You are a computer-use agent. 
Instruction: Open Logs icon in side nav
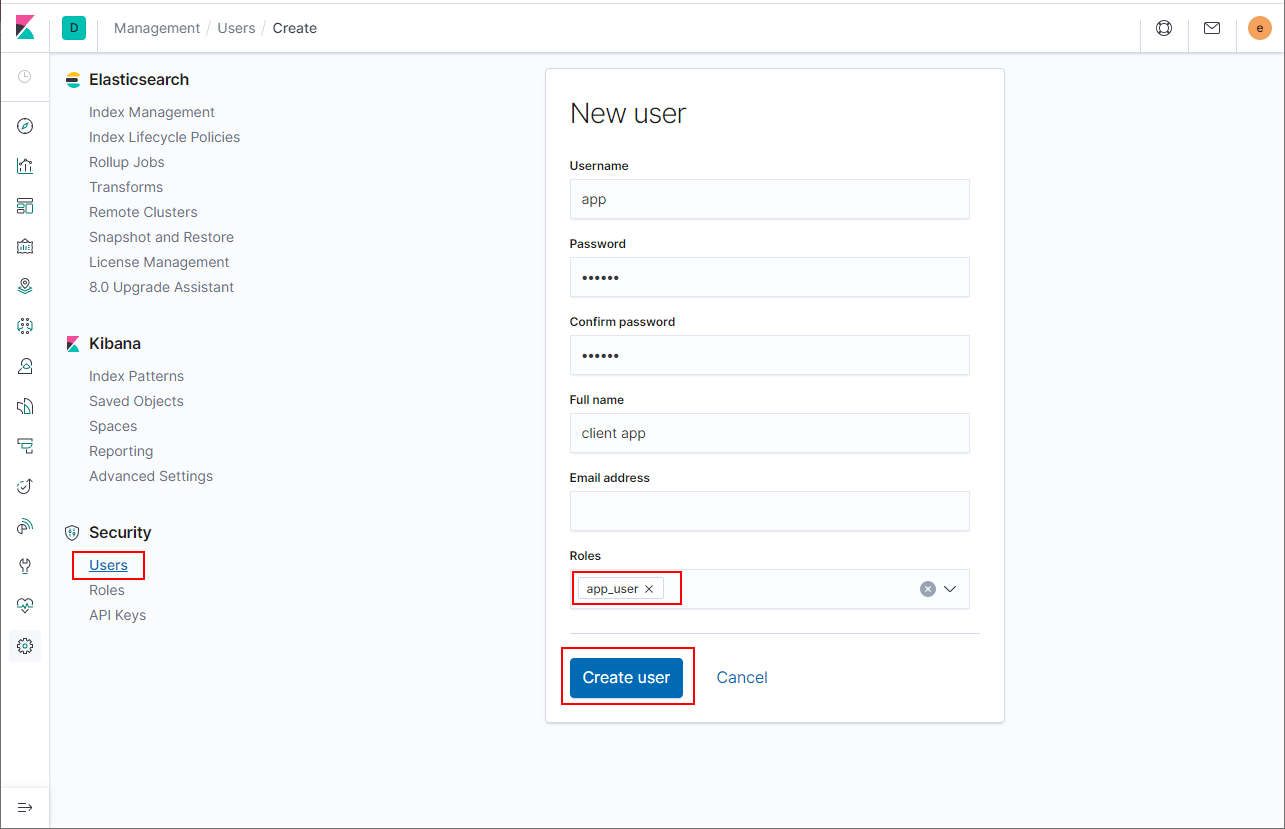tap(25, 406)
